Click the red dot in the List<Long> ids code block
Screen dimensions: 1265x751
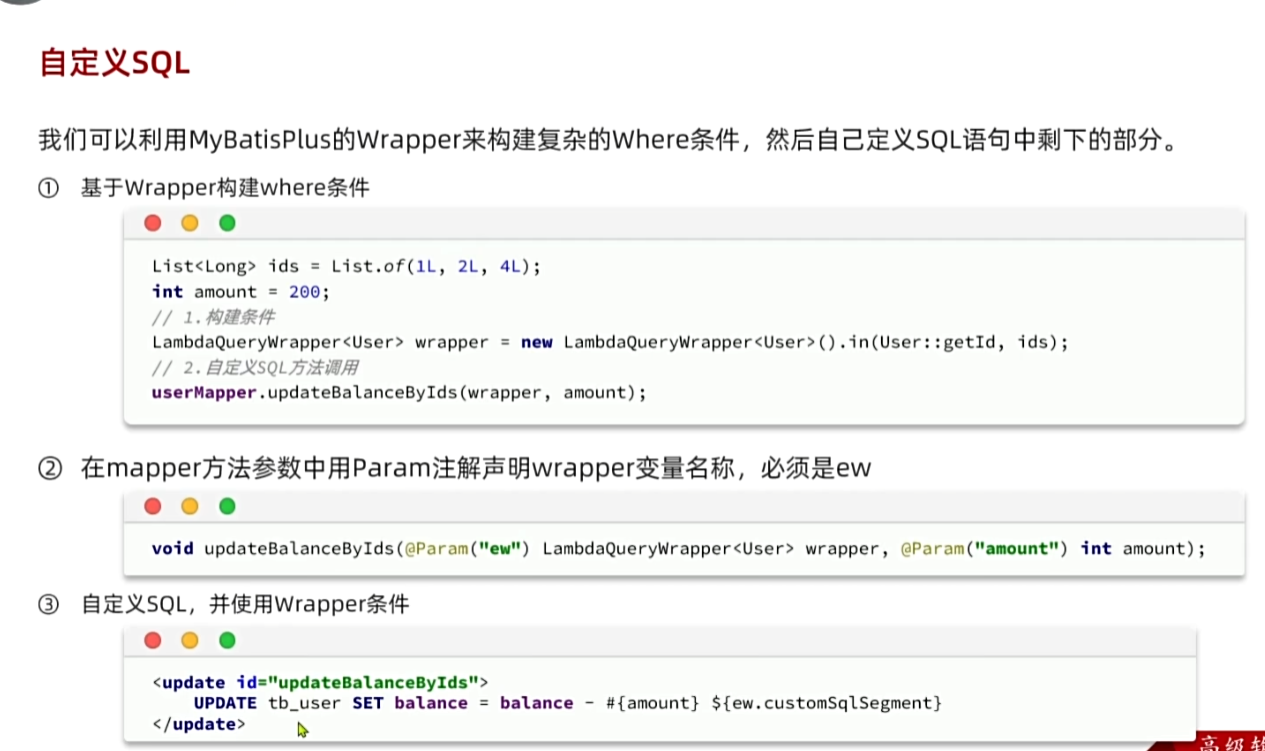click(152, 223)
